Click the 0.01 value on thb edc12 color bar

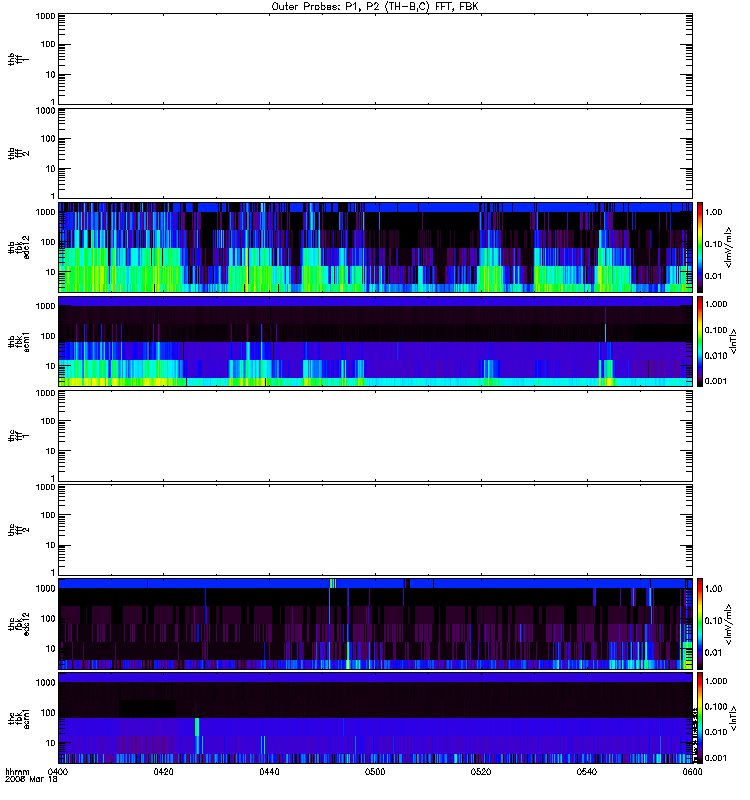(713, 276)
